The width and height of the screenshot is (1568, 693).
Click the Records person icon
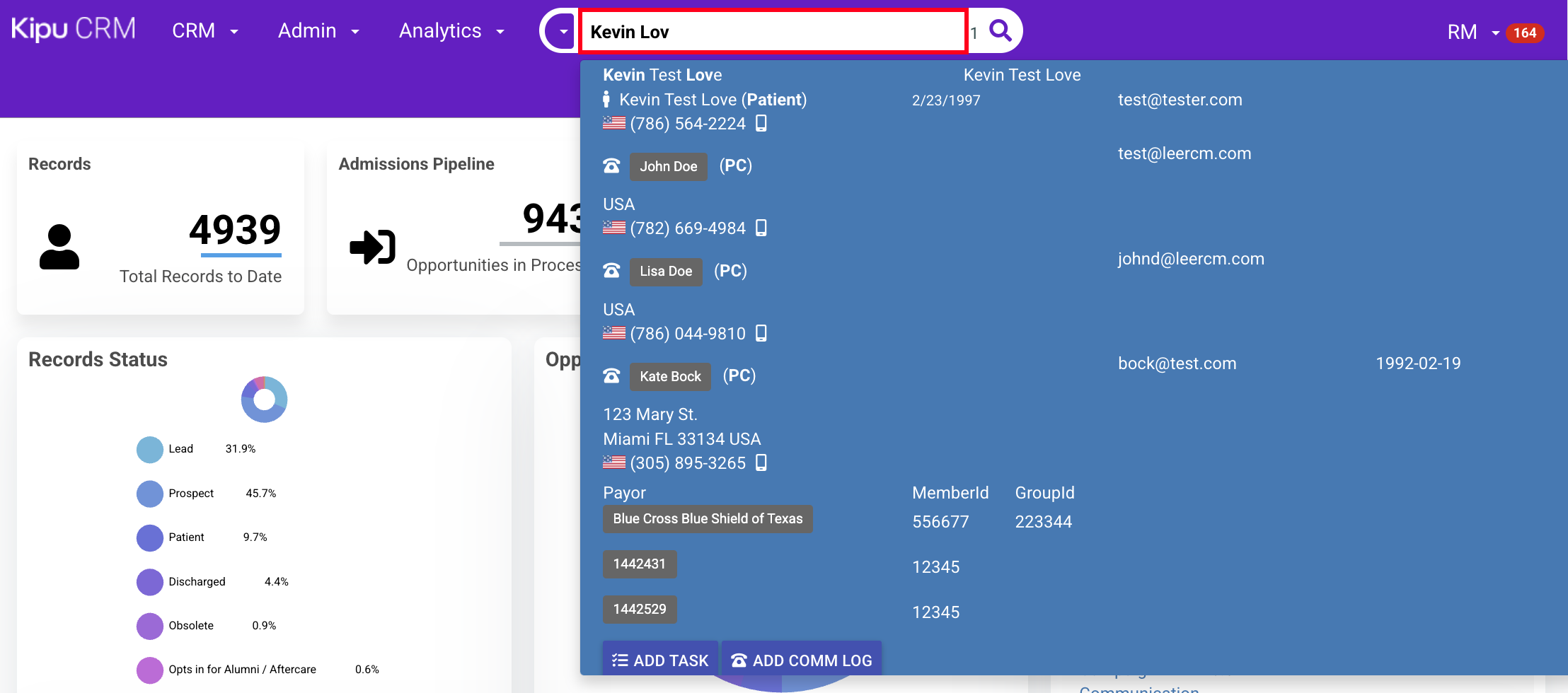tap(59, 247)
